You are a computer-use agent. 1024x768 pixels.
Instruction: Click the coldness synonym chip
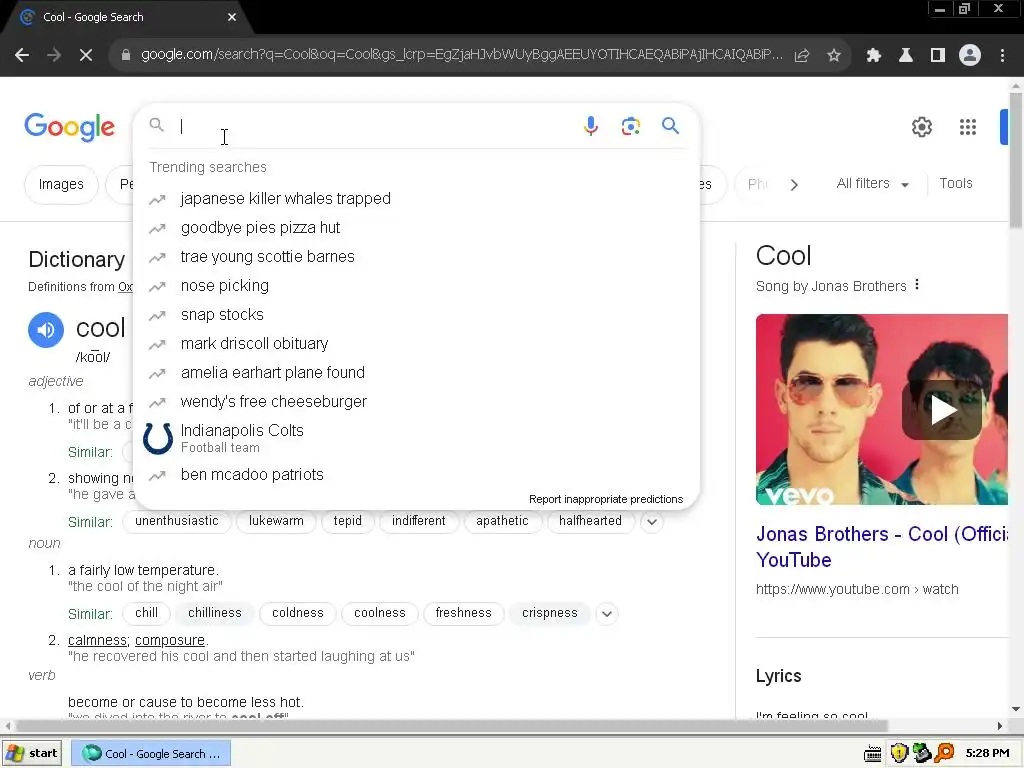(298, 613)
